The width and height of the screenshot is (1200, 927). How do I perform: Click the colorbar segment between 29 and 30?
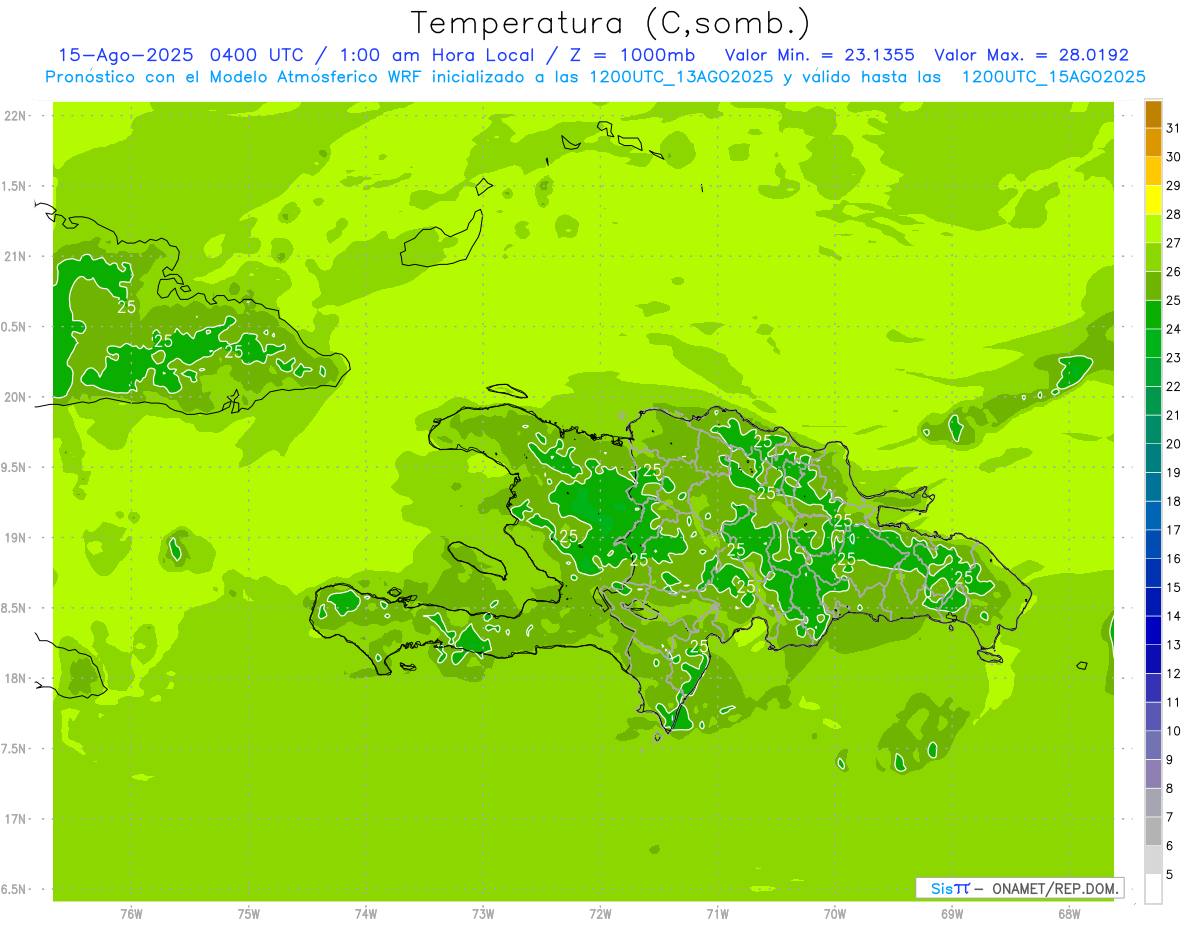tap(1153, 171)
